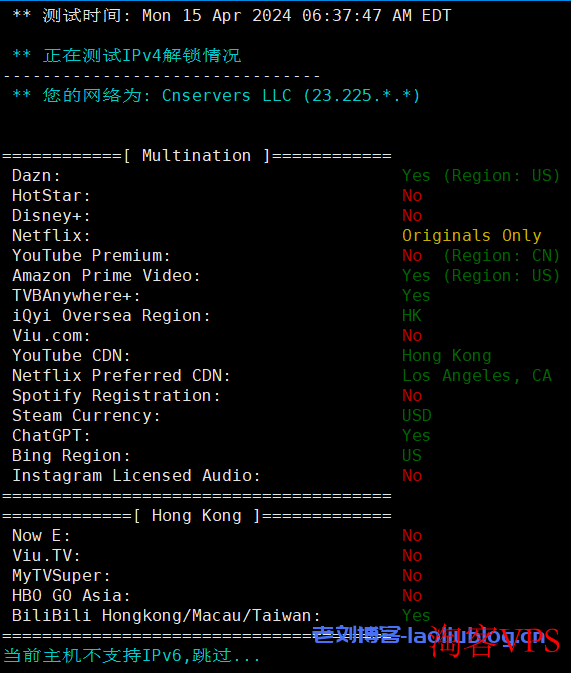Click the 'No' result for Now E
571x673 pixels.
coord(412,535)
